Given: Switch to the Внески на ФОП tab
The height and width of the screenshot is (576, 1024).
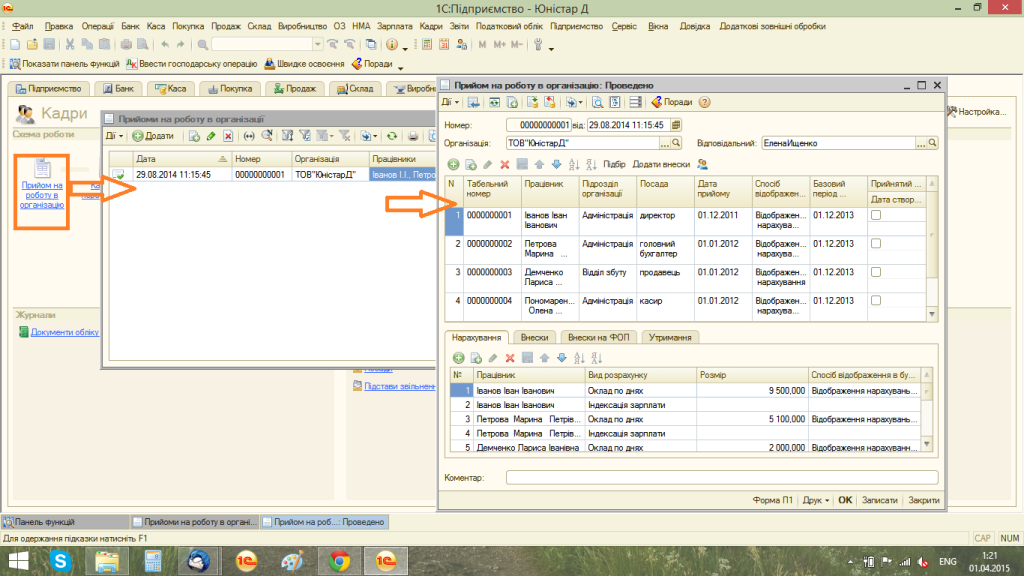Looking at the screenshot, I should click(598, 338).
